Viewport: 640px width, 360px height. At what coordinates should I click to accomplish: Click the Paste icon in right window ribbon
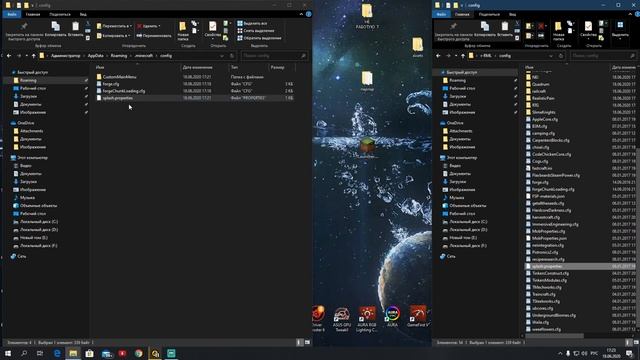pos(505,27)
